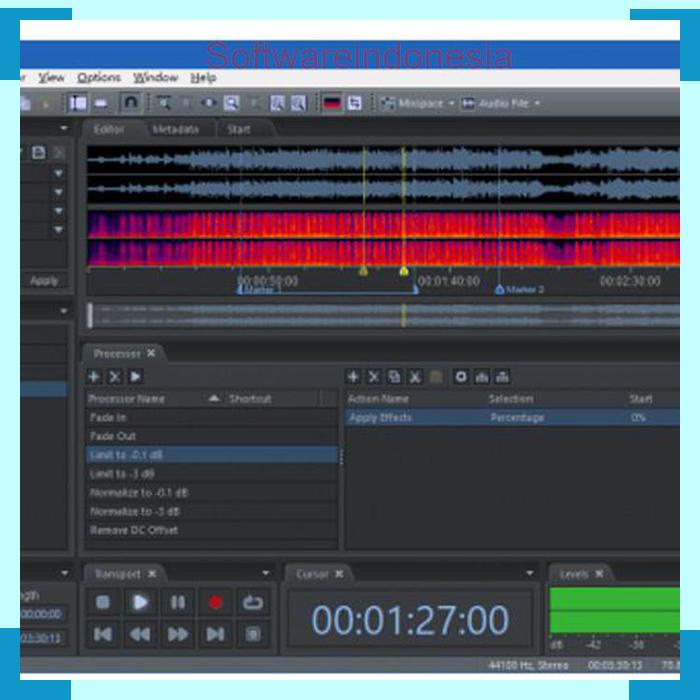Switch to the Metadata tab
Screen dimensions: 700x700
click(x=175, y=129)
